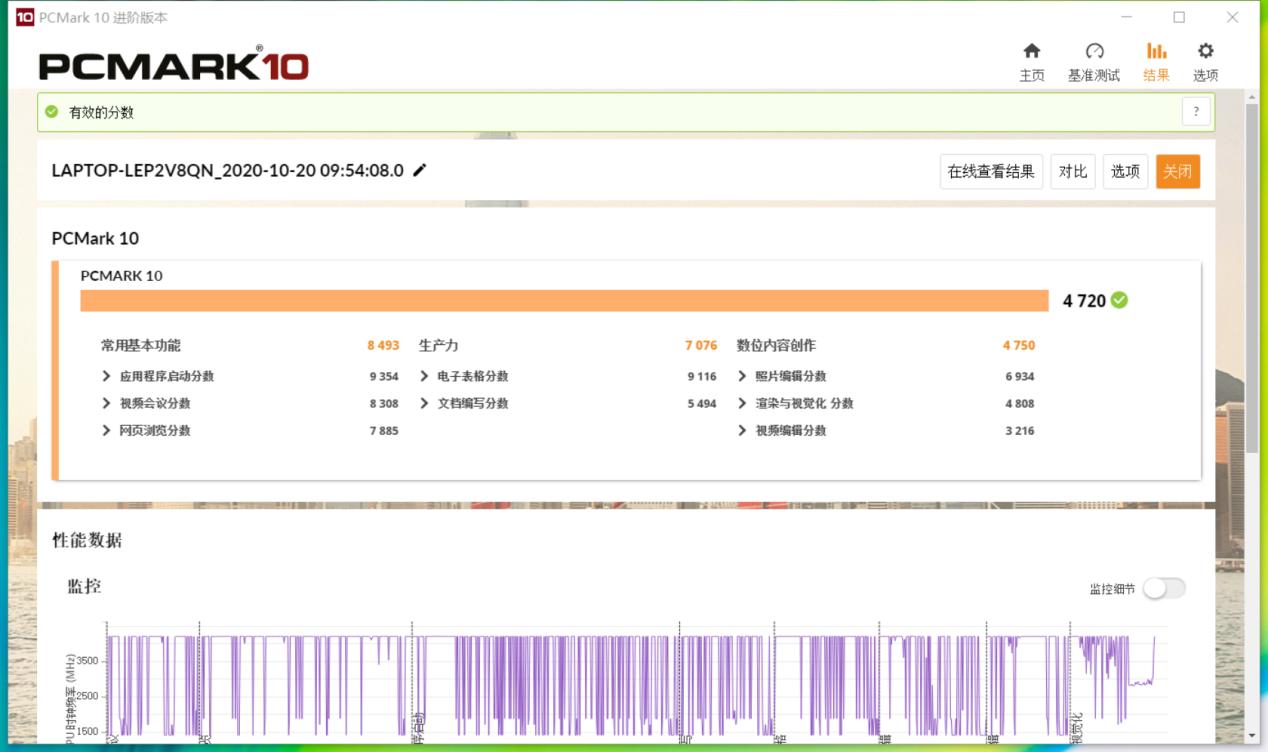The height and width of the screenshot is (752, 1268).
Task: Click the scrollbar up arrow
Action: coord(1252,95)
